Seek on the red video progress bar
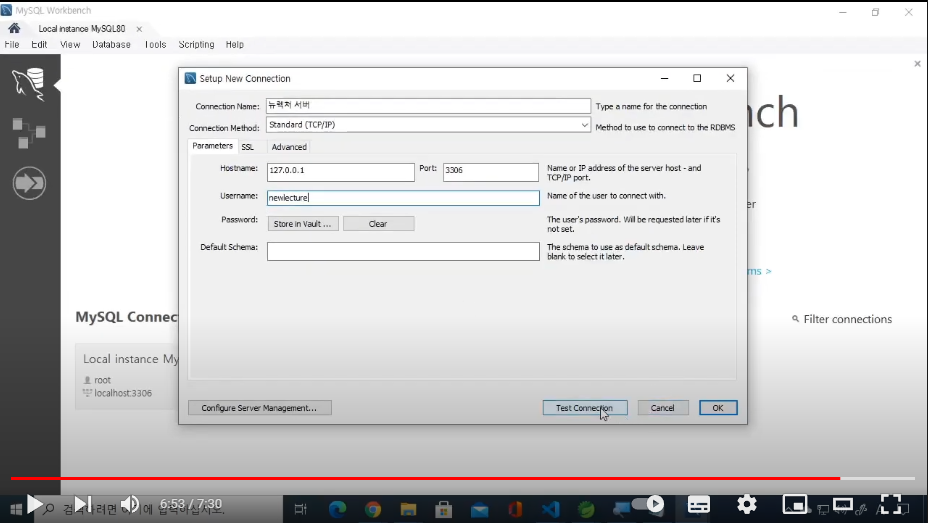928x523 pixels. tap(463, 478)
